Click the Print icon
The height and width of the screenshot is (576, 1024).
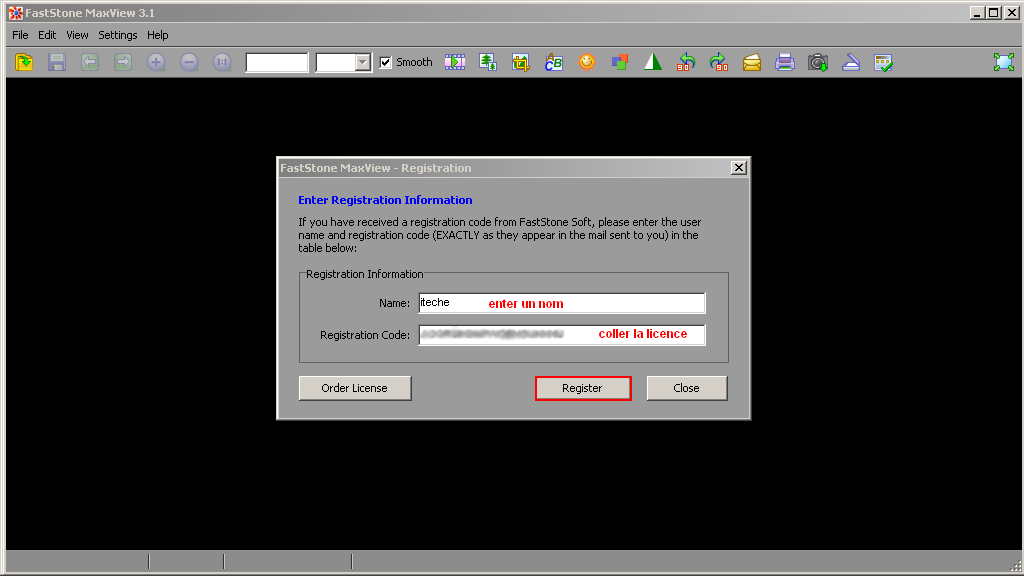point(785,62)
